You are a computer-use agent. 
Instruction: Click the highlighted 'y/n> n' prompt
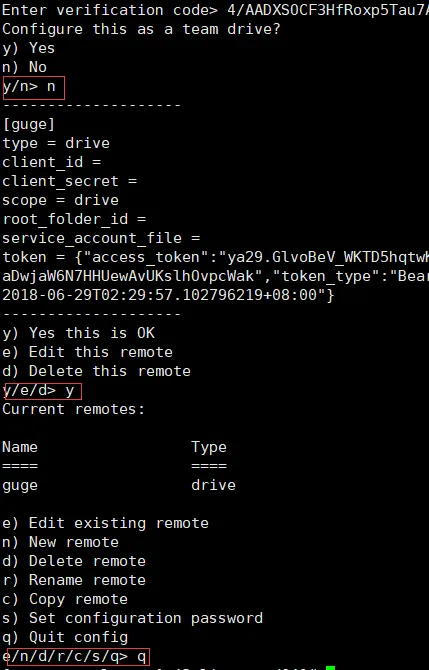click(34, 88)
